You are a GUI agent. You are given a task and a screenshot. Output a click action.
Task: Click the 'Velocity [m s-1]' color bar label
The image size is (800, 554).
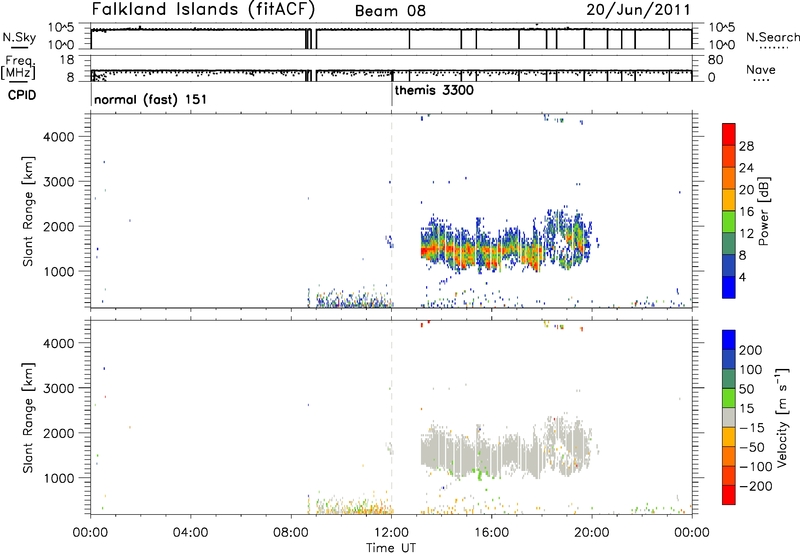coord(782,417)
